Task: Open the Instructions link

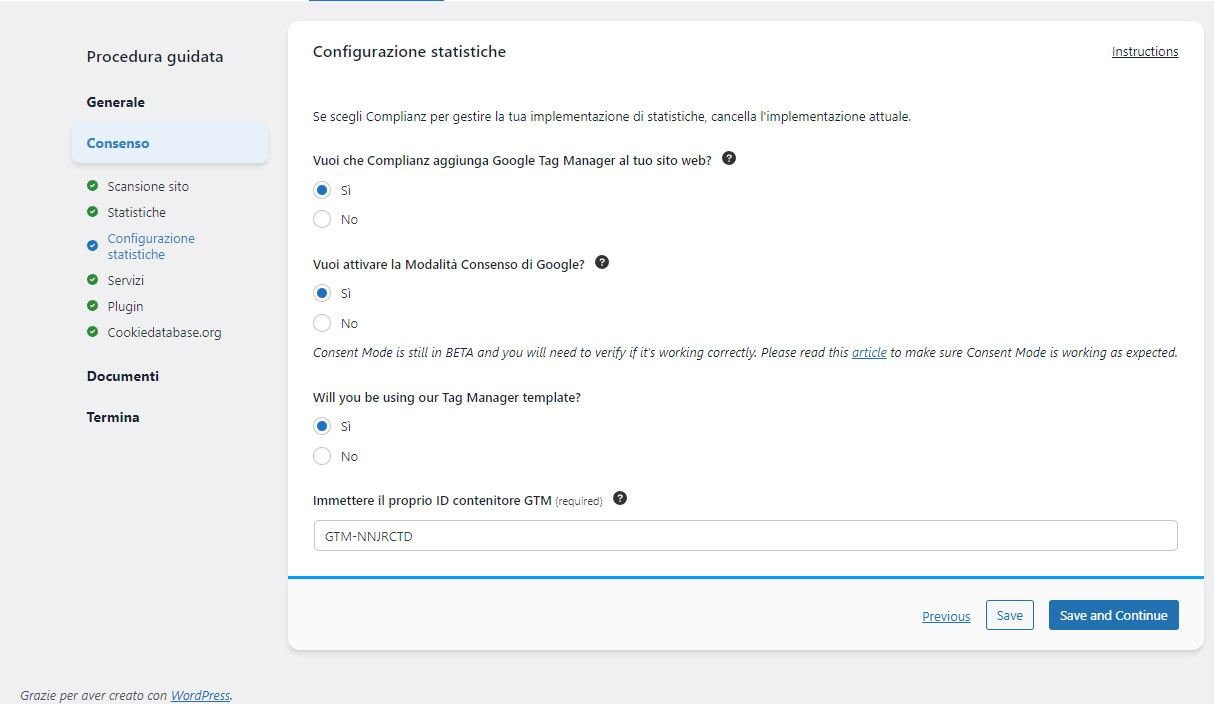Action: 1144,52
